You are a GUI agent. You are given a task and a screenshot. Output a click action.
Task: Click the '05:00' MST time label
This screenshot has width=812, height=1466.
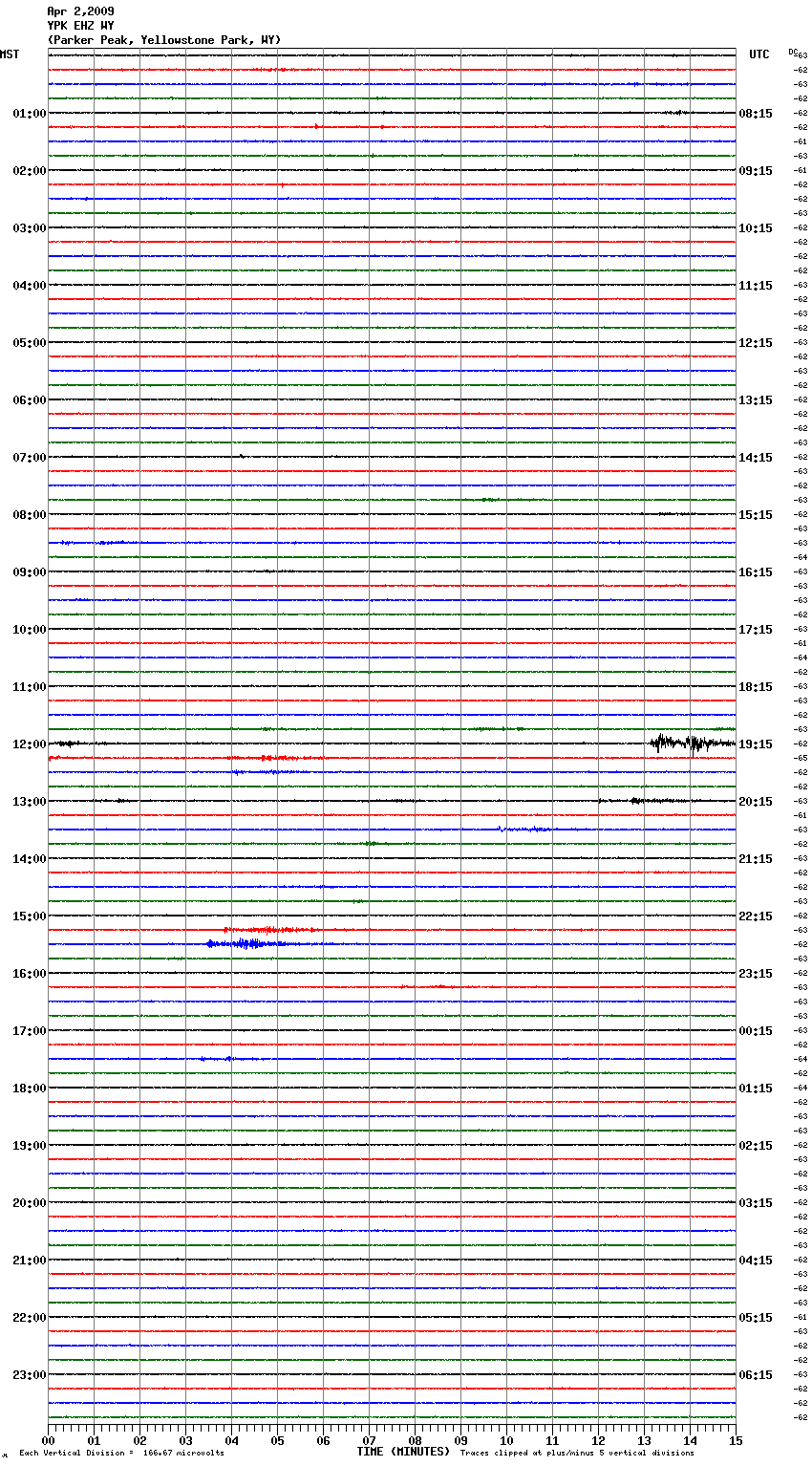click(x=30, y=343)
